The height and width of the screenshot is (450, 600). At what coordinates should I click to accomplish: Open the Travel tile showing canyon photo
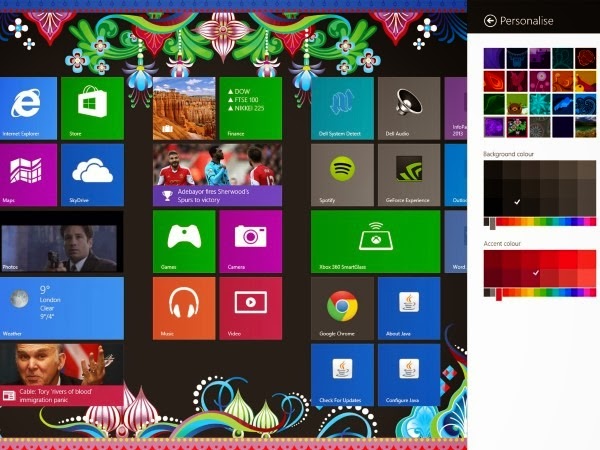pyautogui.click(x=184, y=108)
